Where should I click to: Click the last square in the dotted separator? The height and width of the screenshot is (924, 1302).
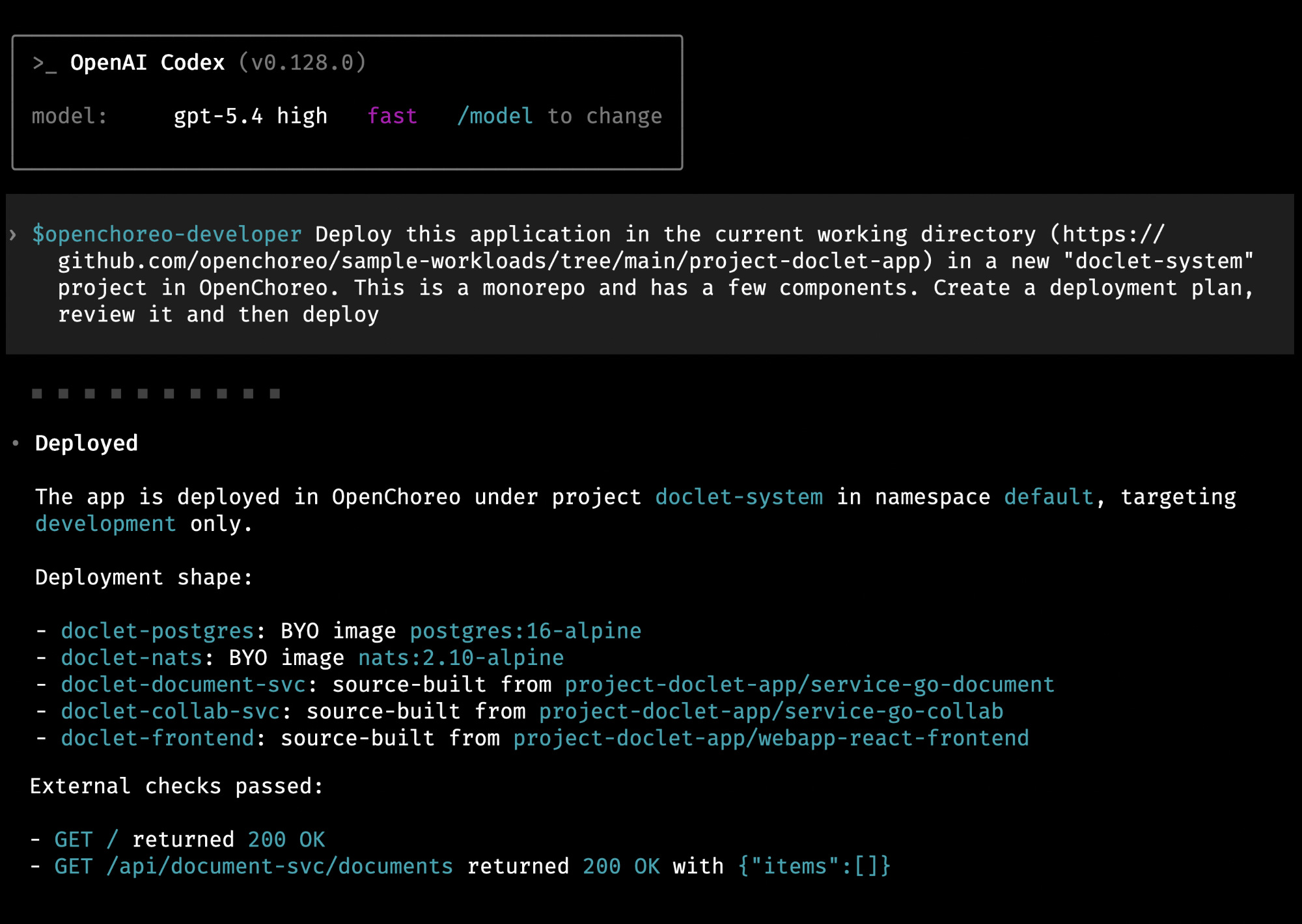(275, 394)
